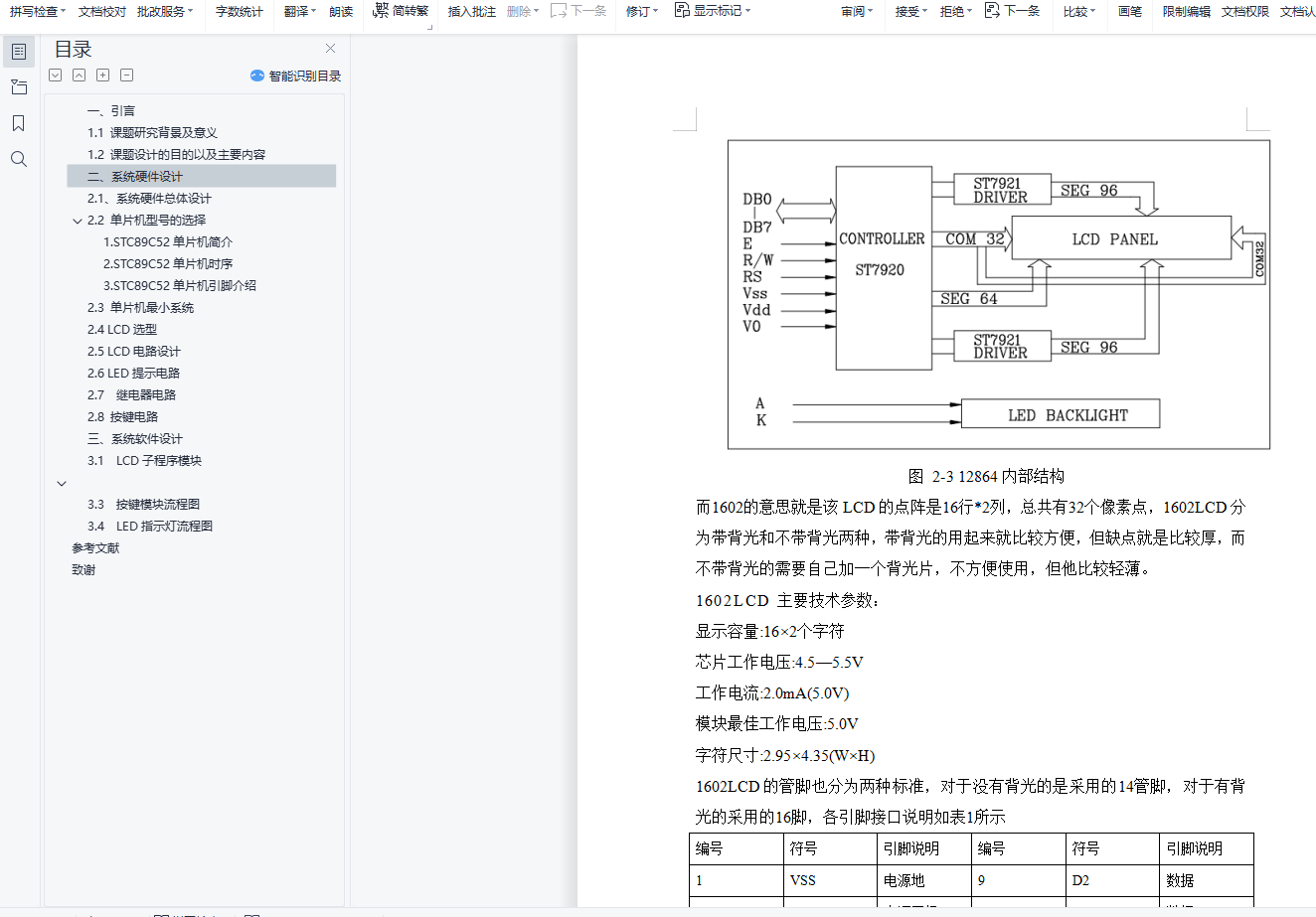
Task: Click the line 显示容量:16×2个字符
Action: coord(770,632)
